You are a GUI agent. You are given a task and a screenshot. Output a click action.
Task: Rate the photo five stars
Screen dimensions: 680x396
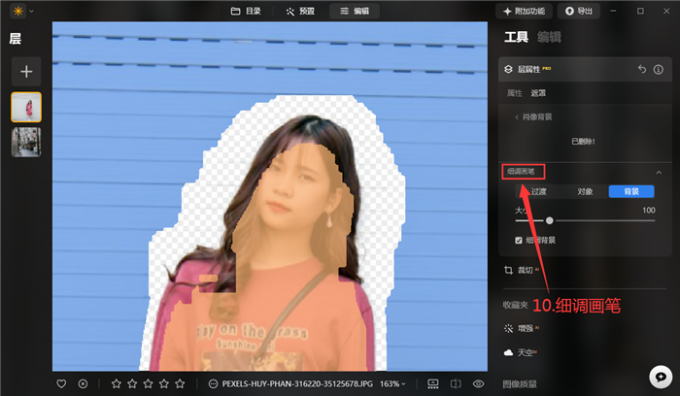pos(180,384)
